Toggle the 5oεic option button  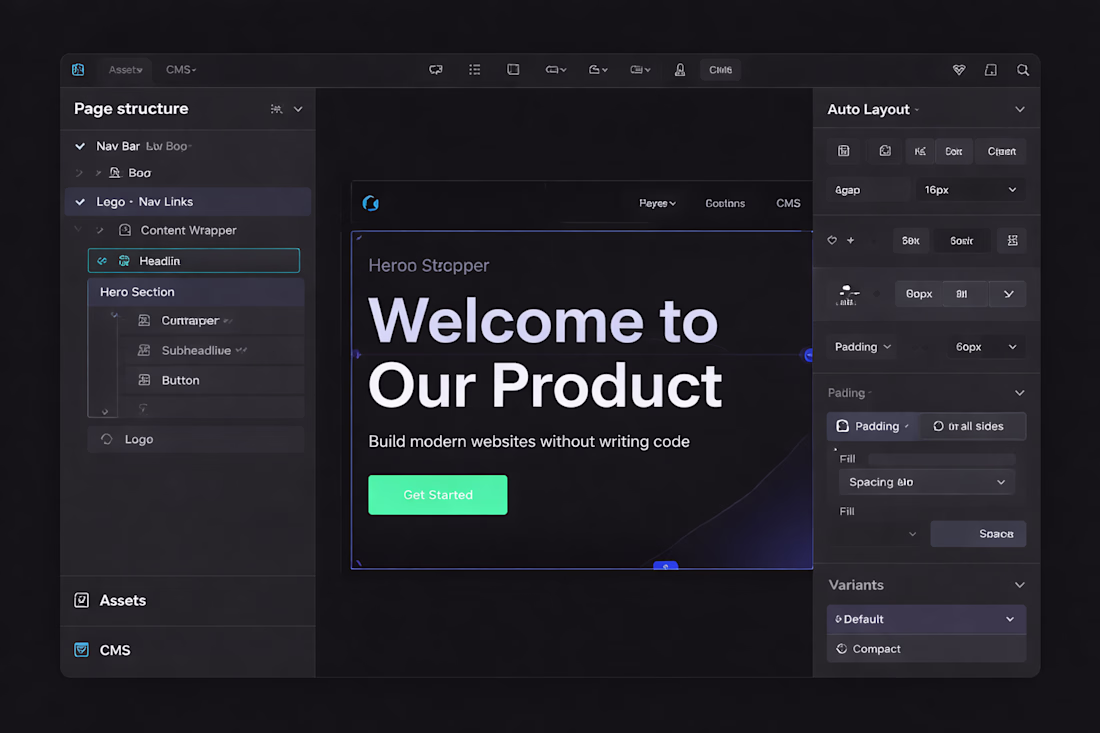(x=962, y=241)
